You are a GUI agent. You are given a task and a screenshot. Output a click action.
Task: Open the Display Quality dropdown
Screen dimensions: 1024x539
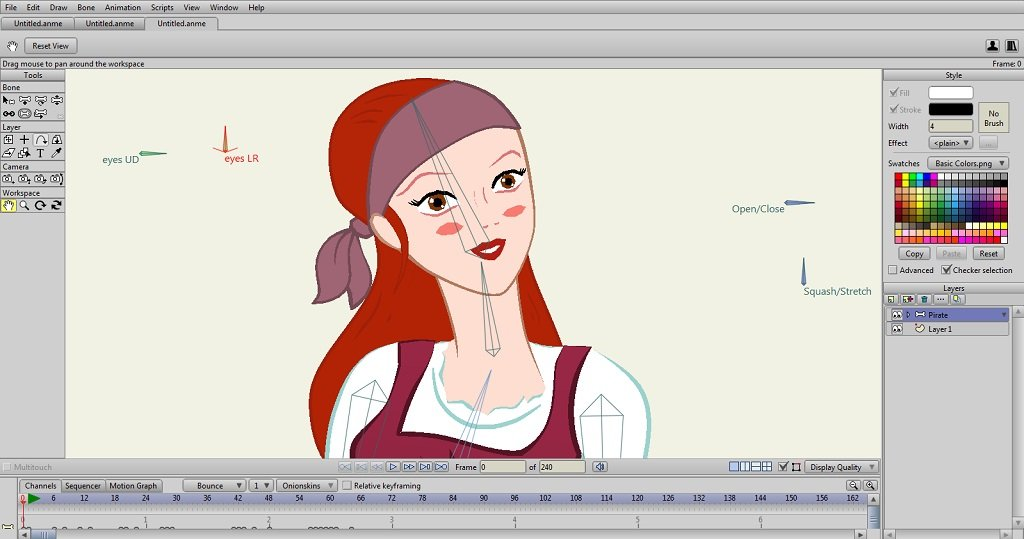coord(840,467)
